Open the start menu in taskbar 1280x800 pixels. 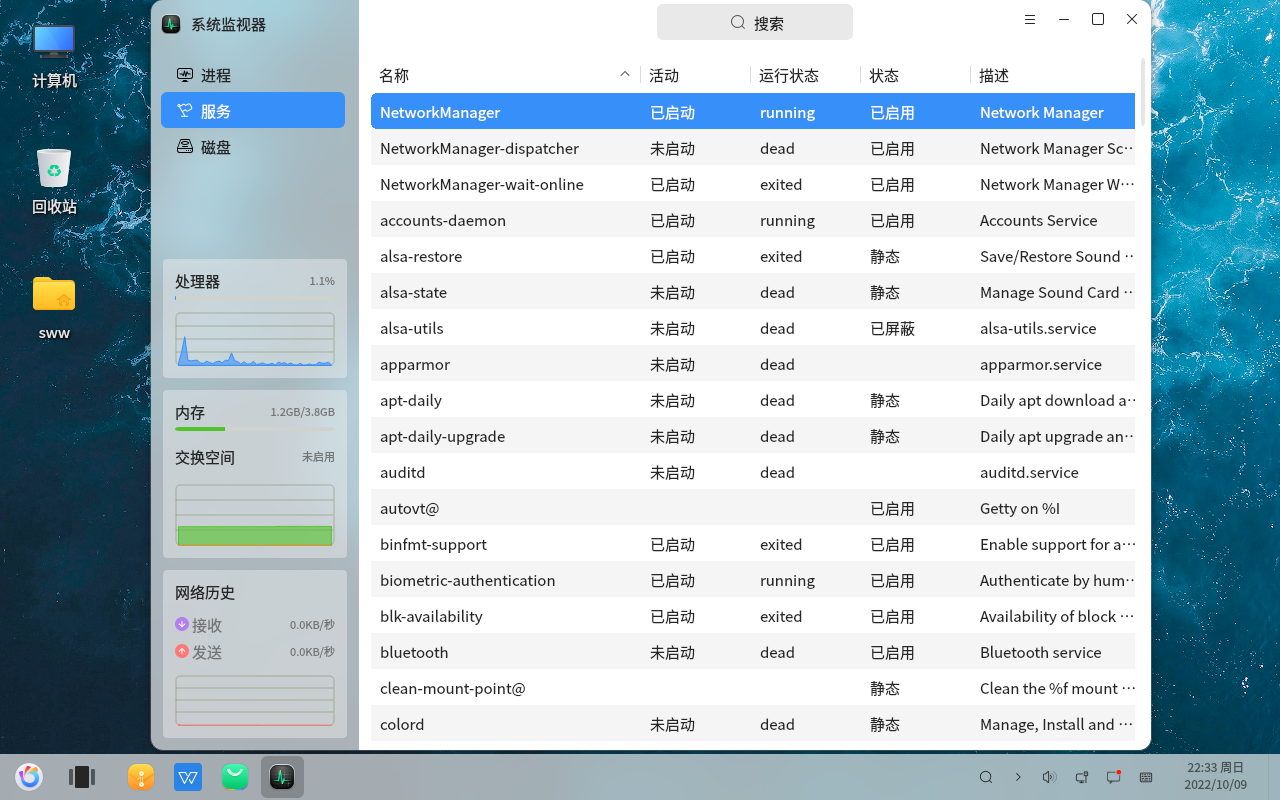(x=29, y=776)
